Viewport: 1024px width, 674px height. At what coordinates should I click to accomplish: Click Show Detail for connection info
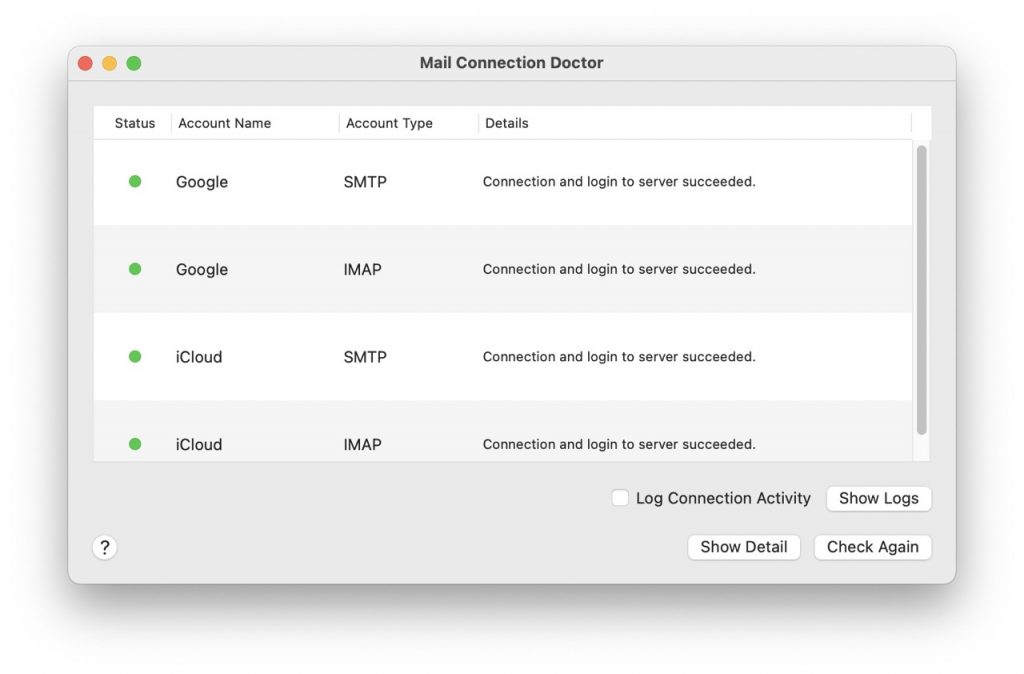coord(744,547)
